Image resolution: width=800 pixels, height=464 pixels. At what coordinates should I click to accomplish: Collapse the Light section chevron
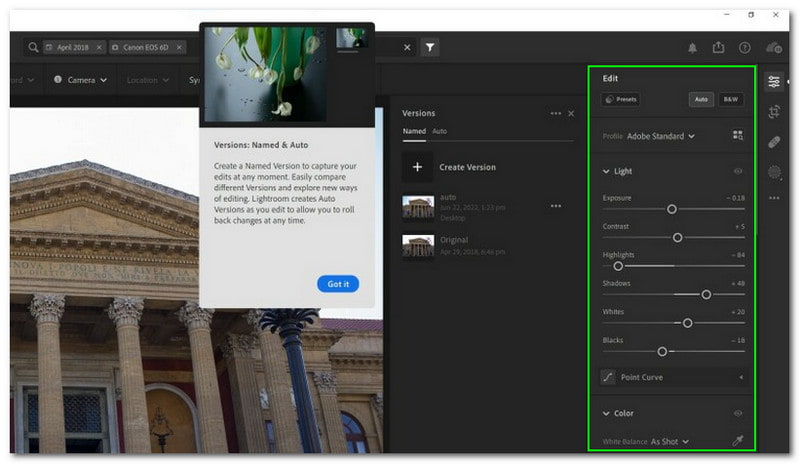[606, 171]
